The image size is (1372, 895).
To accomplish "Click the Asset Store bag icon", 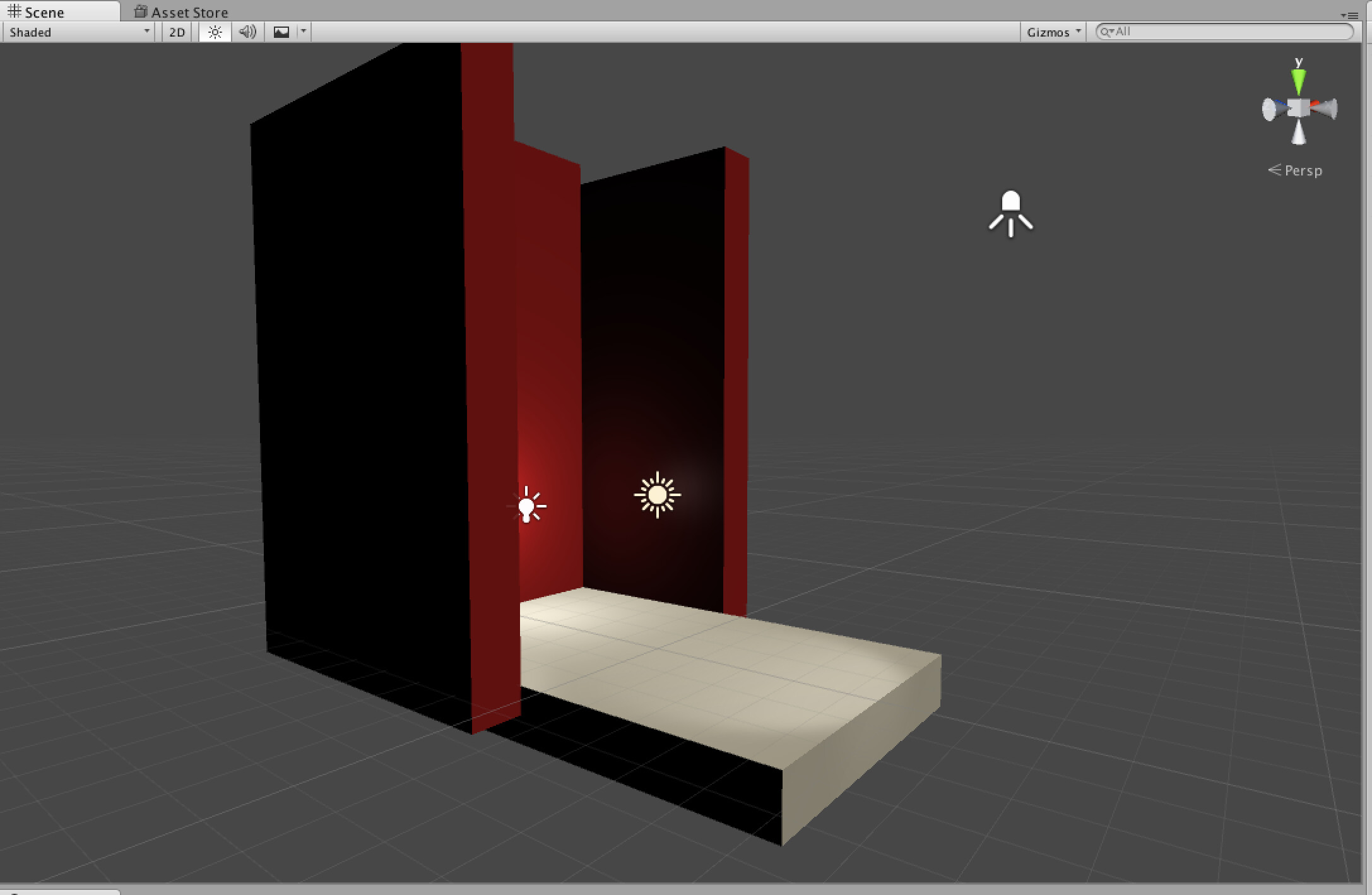I will 140,11.
